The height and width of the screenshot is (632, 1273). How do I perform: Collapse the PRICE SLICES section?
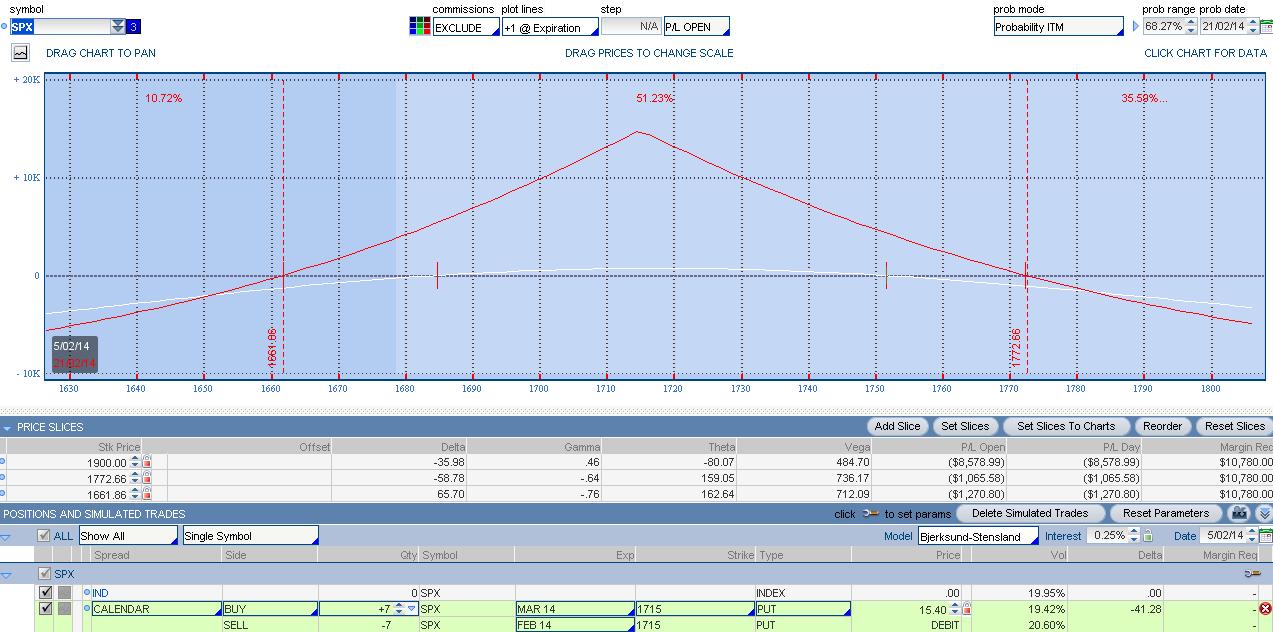(7, 427)
